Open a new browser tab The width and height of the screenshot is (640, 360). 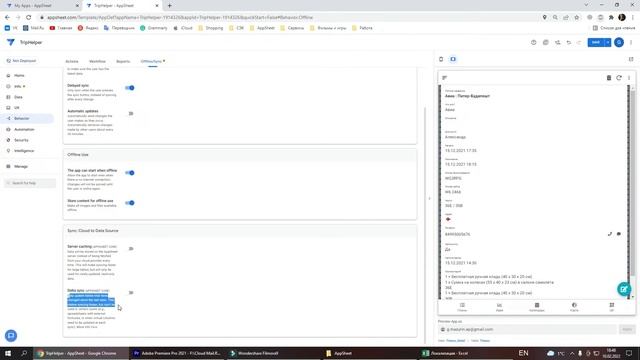coord(169,6)
